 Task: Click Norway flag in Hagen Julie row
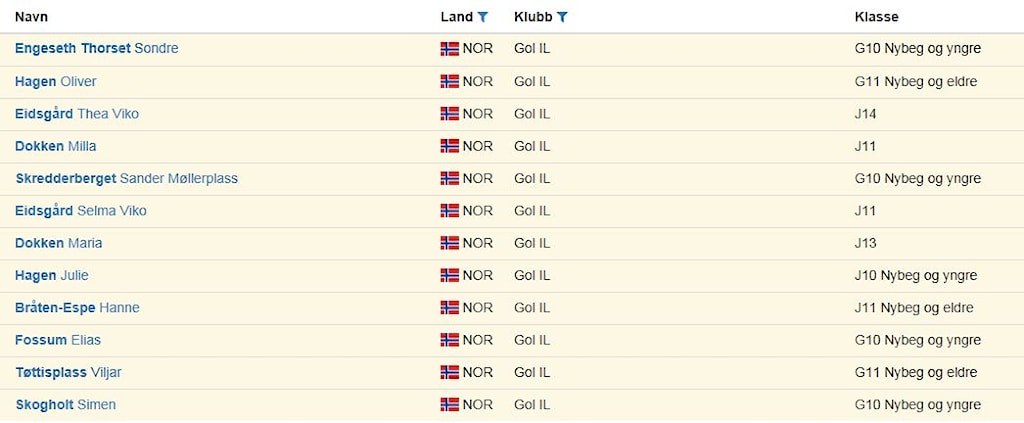[450, 275]
